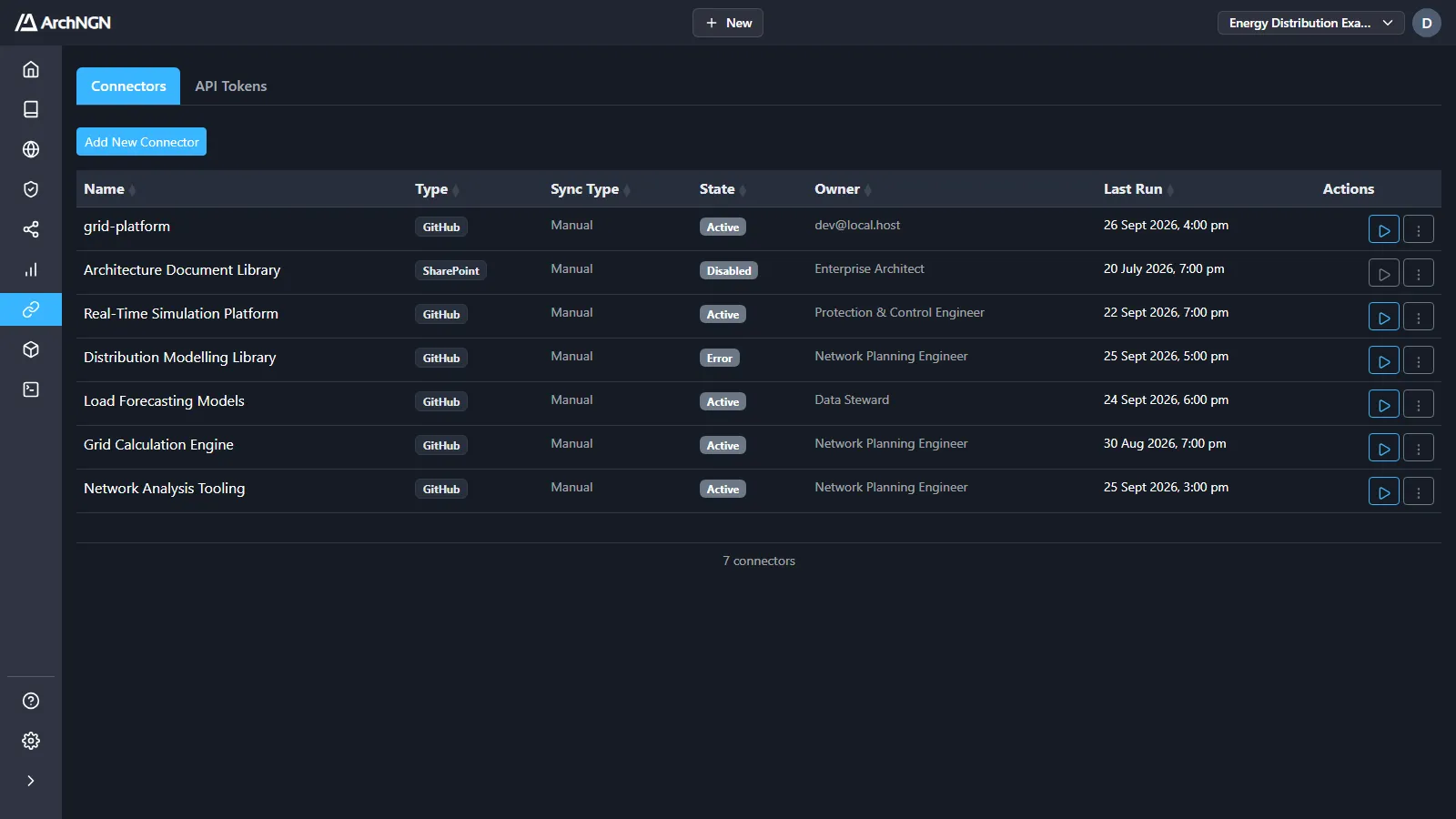Open more actions for Grid Calculation Engine
The image size is (1456, 819).
pos(1419,448)
